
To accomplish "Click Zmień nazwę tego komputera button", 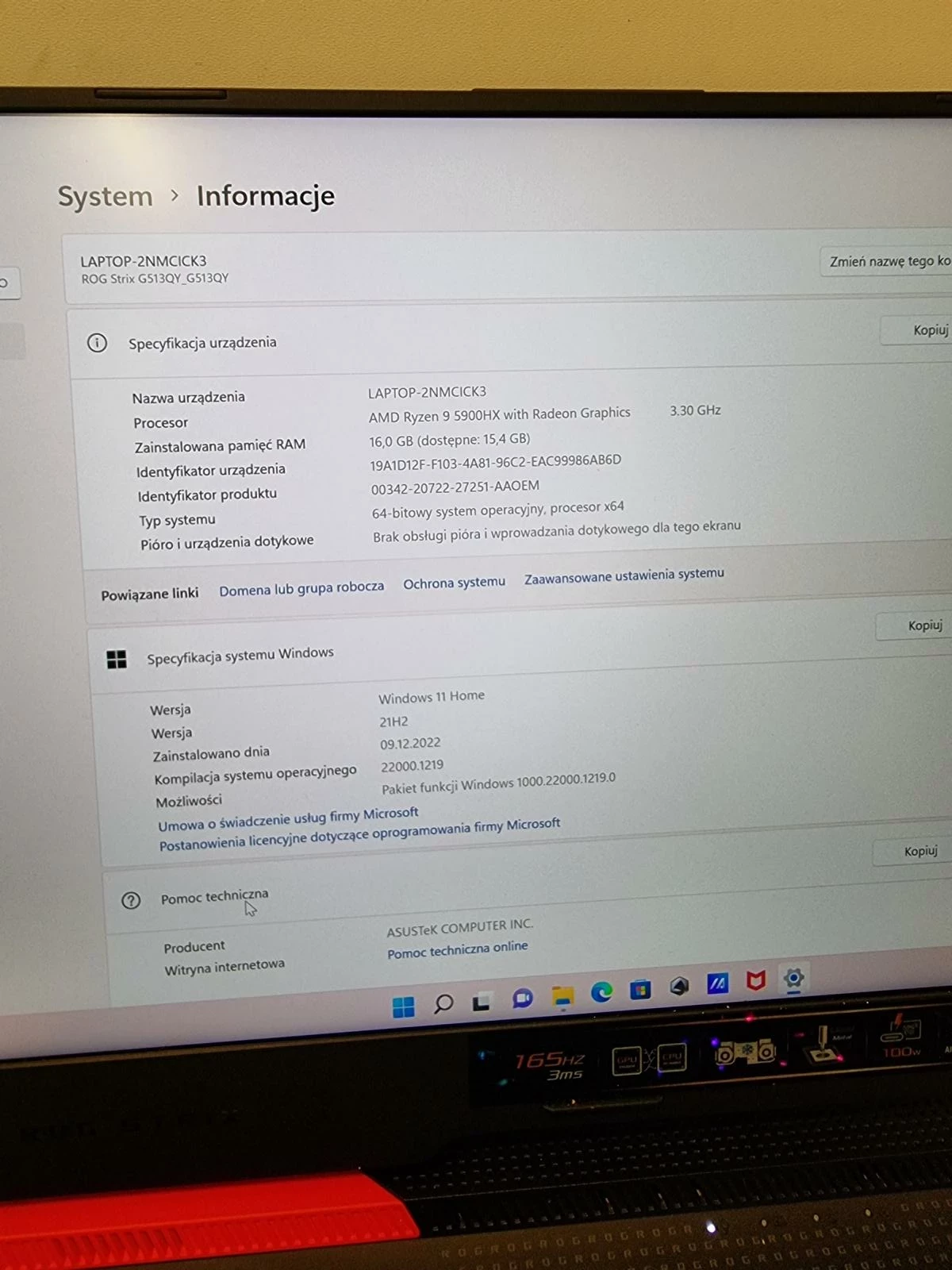I will pyautogui.click(x=886, y=261).
